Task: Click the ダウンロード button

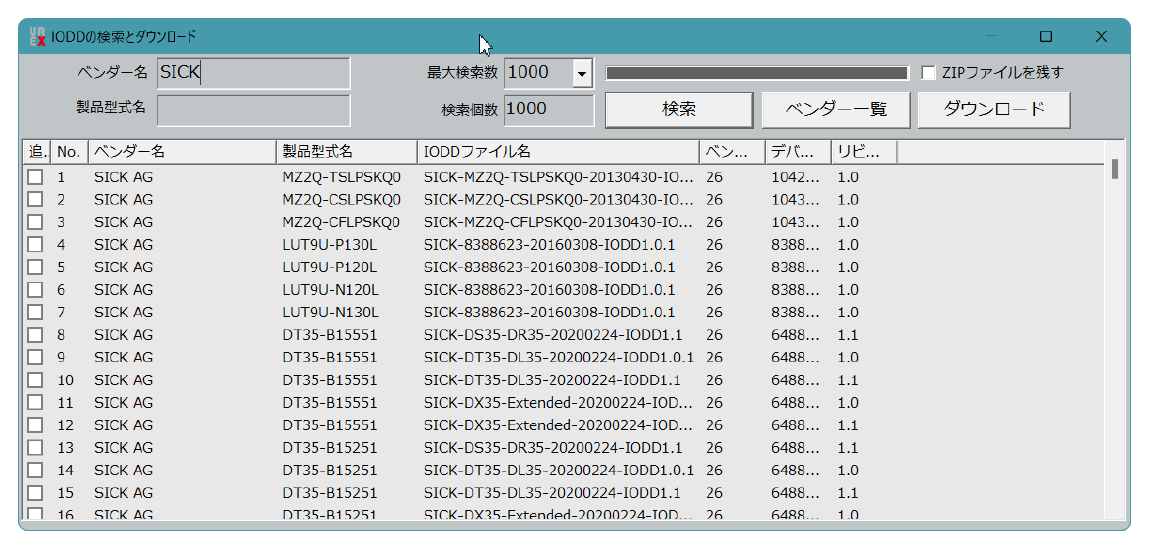Action: pos(993,109)
